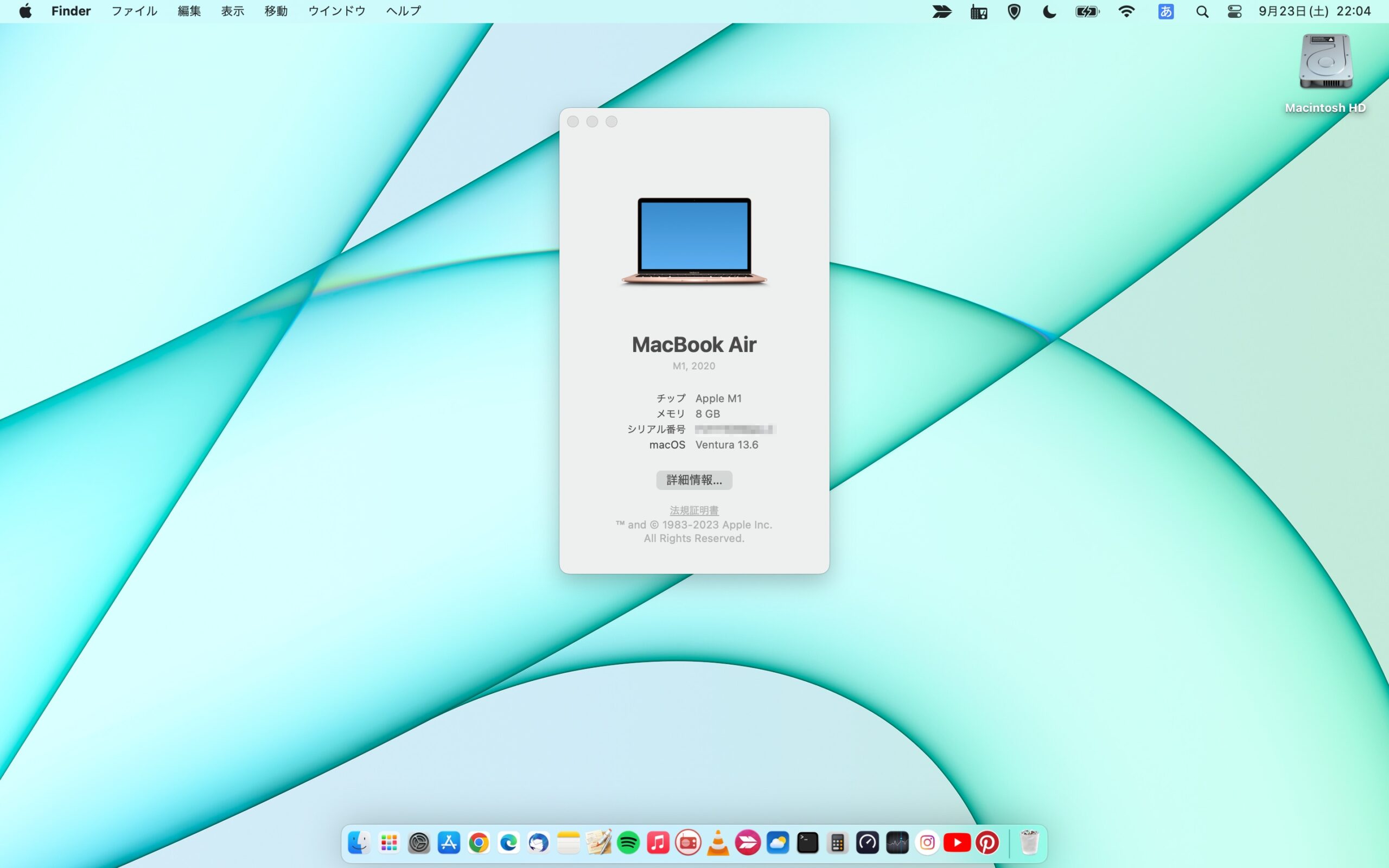Image resolution: width=1389 pixels, height=868 pixels.
Task: Open Instagram from the Dock
Action: click(x=927, y=843)
